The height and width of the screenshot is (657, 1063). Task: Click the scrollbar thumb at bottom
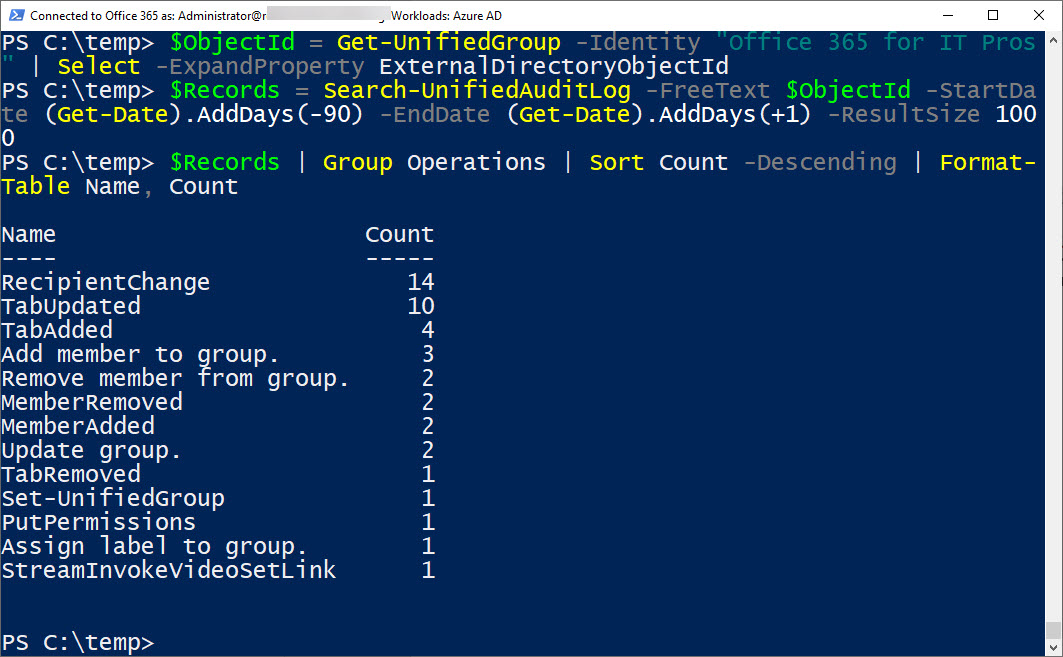tap(1053, 630)
